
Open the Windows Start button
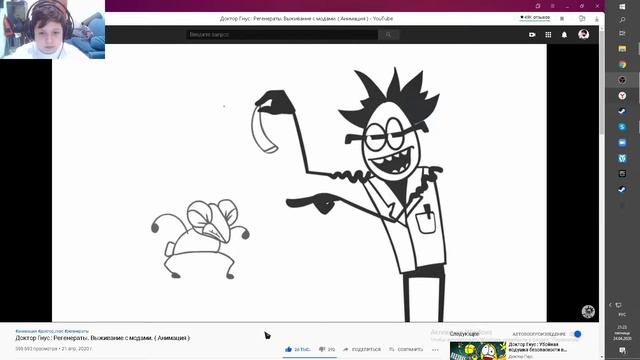(622, 7)
